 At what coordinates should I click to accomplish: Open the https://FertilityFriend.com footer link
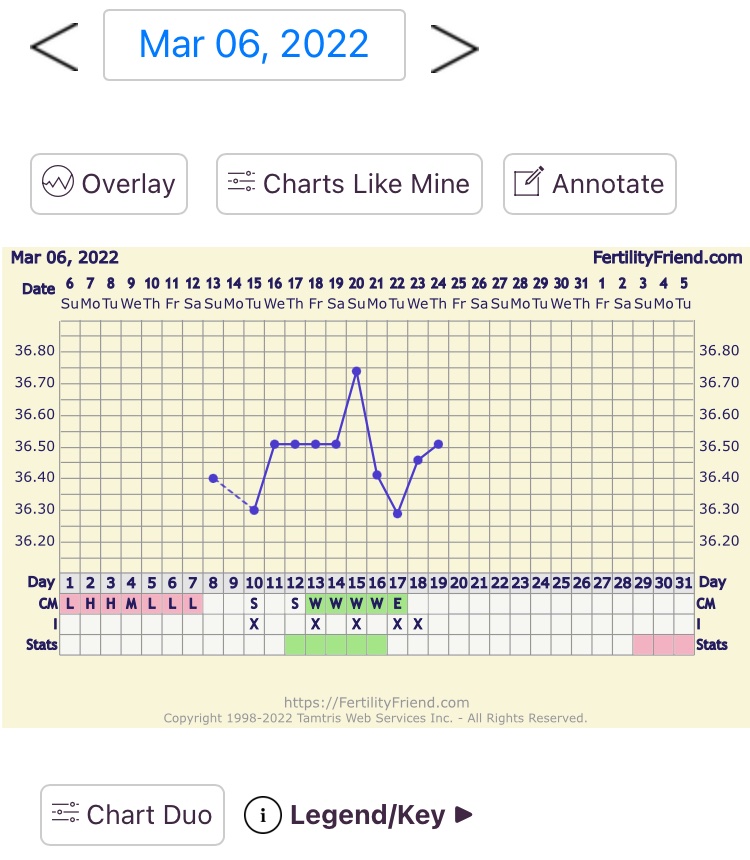click(376, 702)
